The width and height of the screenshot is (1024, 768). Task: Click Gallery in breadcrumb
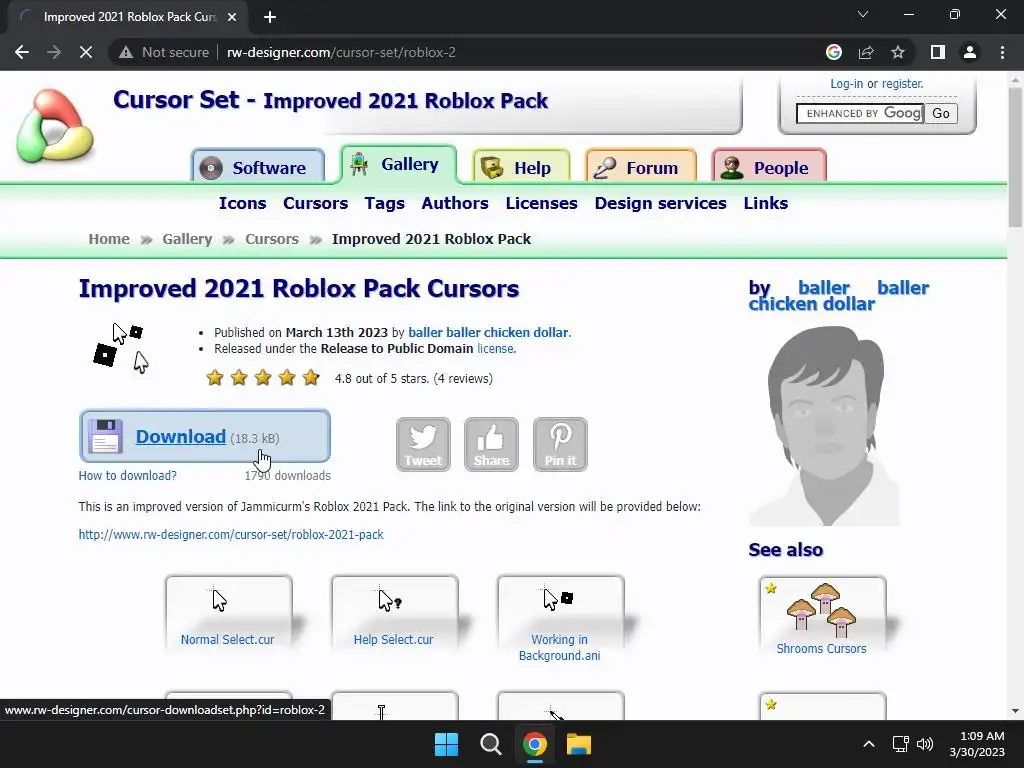click(x=187, y=239)
